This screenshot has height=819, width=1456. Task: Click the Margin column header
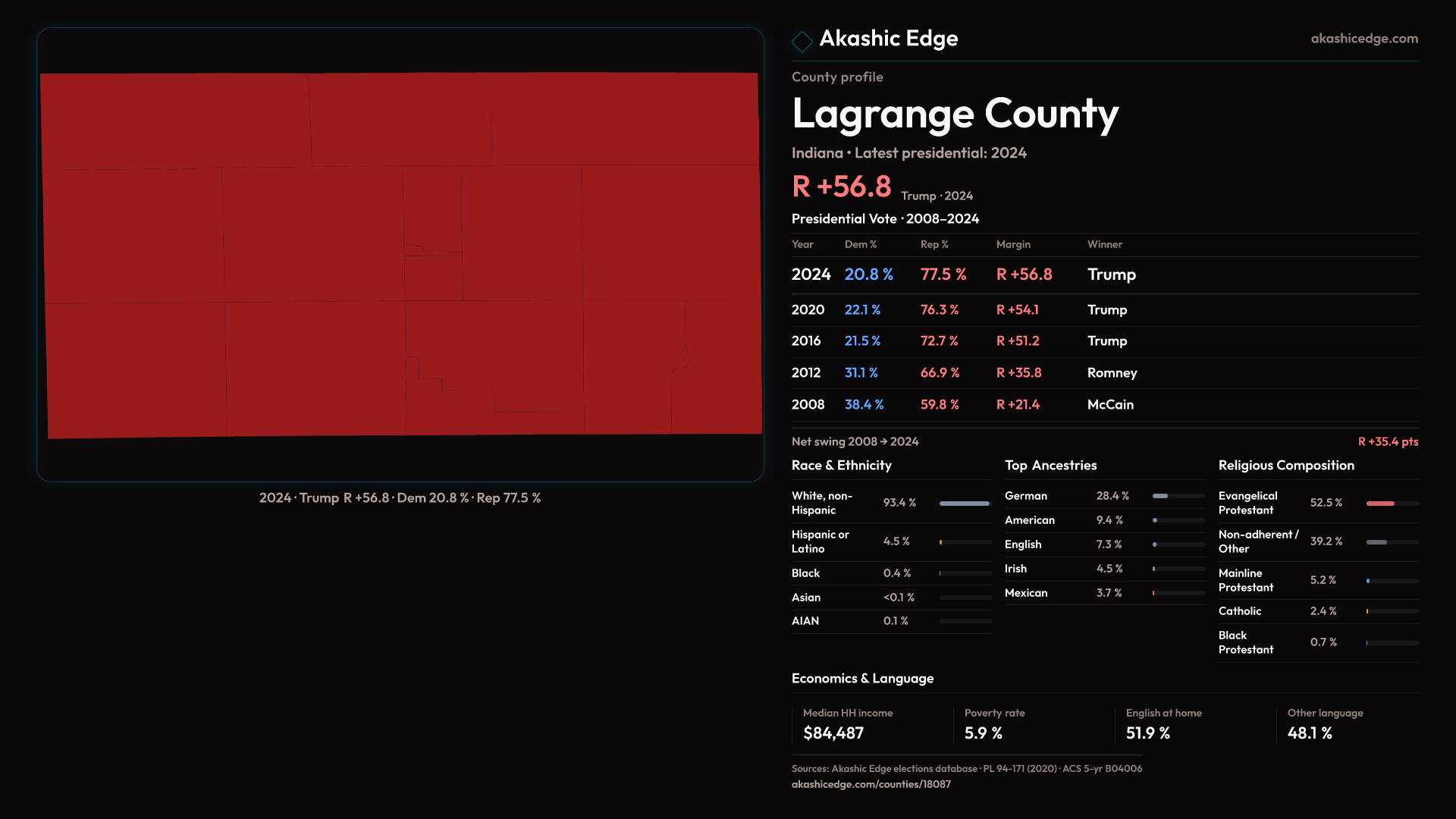(1013, 244)
